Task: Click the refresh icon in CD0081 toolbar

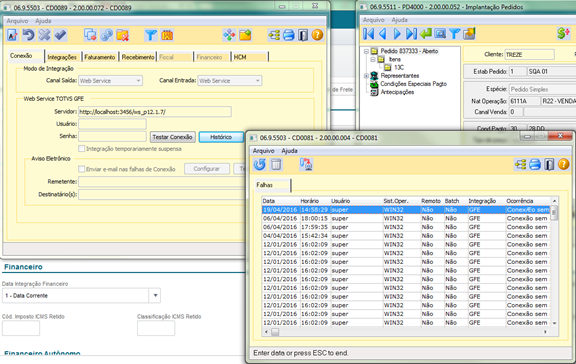Action: [x=260, y=165]
